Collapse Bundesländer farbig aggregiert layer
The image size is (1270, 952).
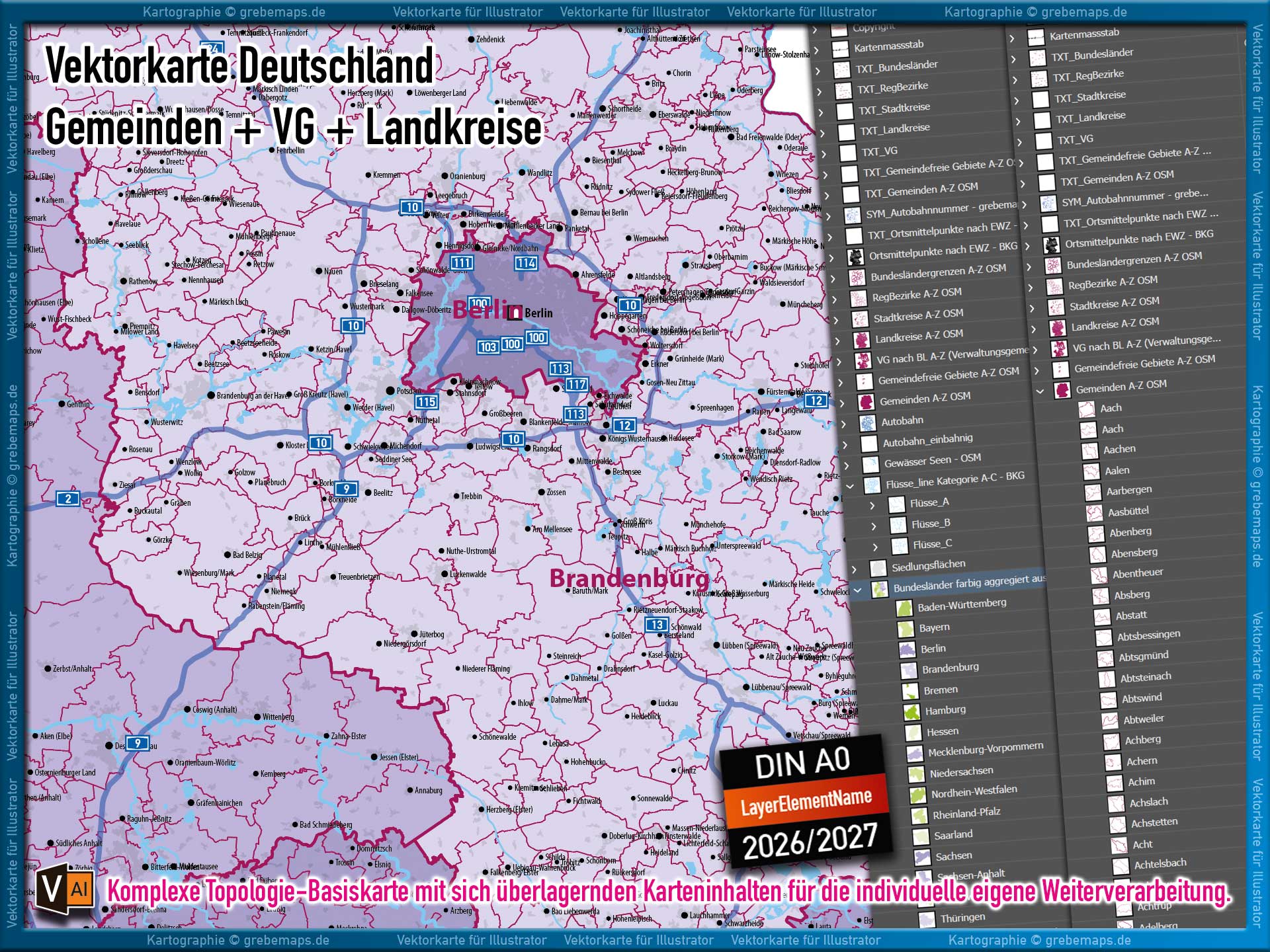858,590
